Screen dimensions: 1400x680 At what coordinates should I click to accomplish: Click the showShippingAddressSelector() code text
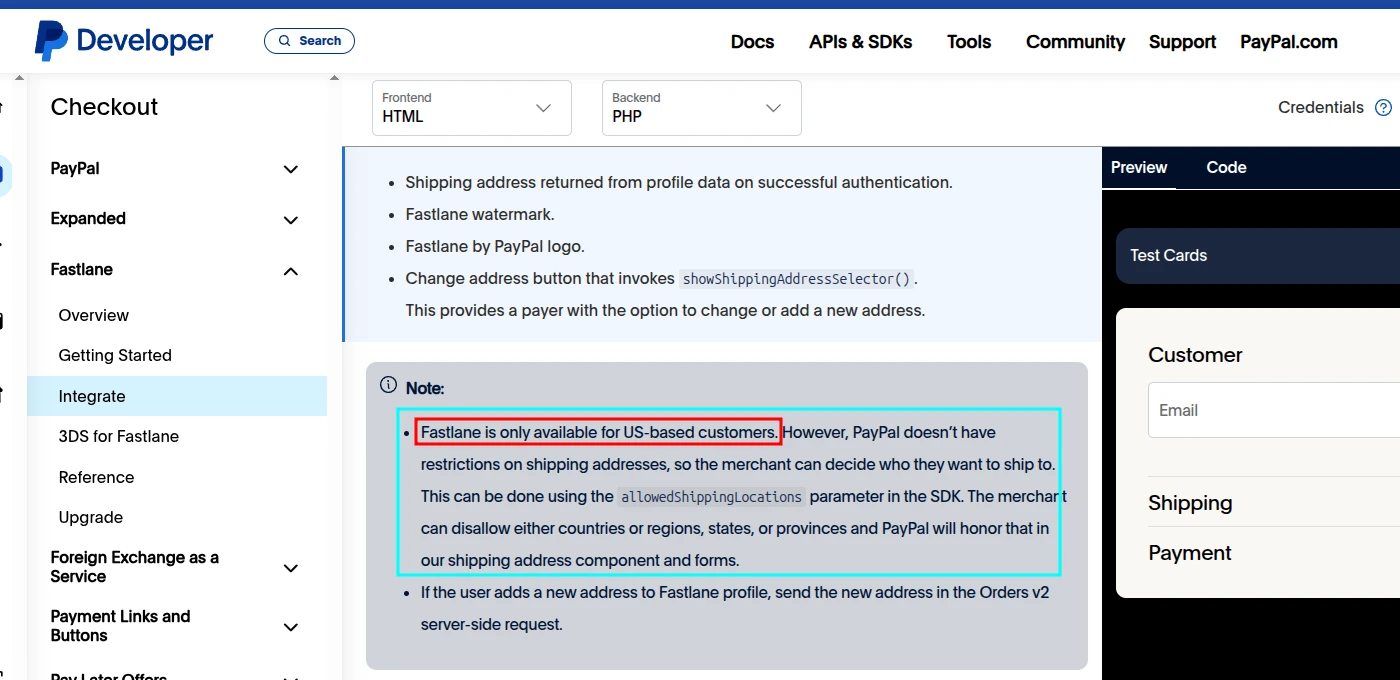(x=796, y=279)
